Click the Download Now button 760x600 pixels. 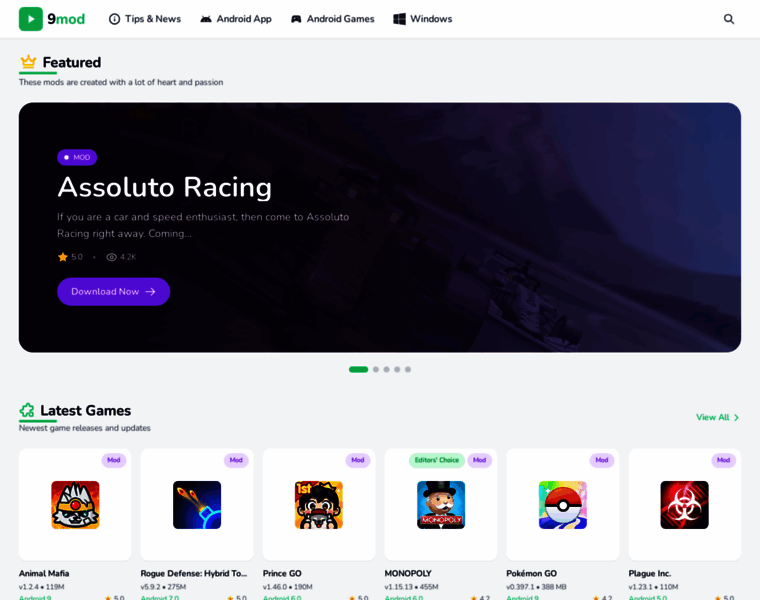(x=113, y=291)
